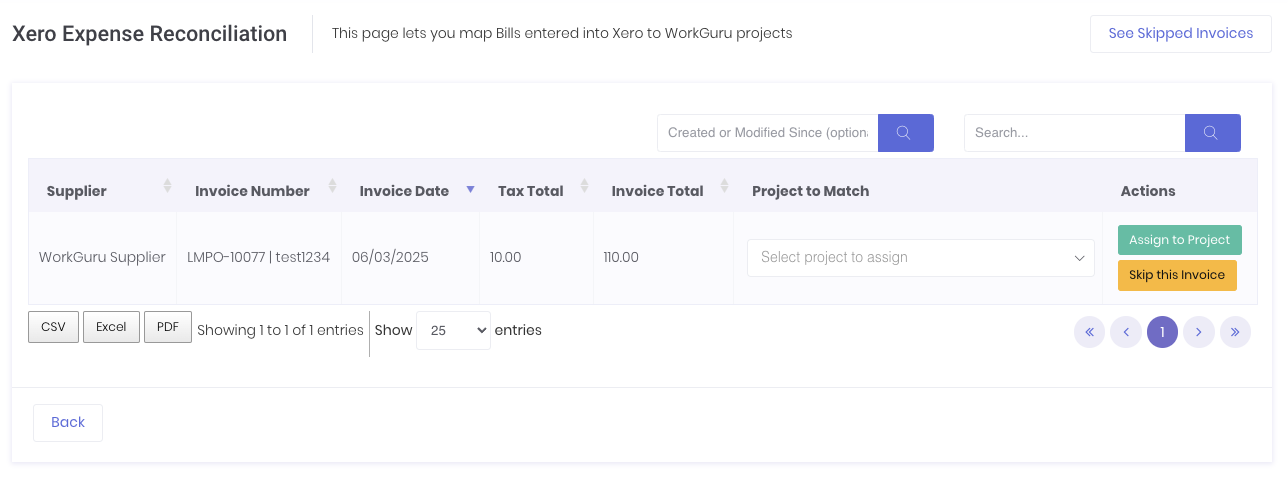Click the Xero Expense Reconciliation title
This screenshot has width=1288, height=478.
pos(150,34)
